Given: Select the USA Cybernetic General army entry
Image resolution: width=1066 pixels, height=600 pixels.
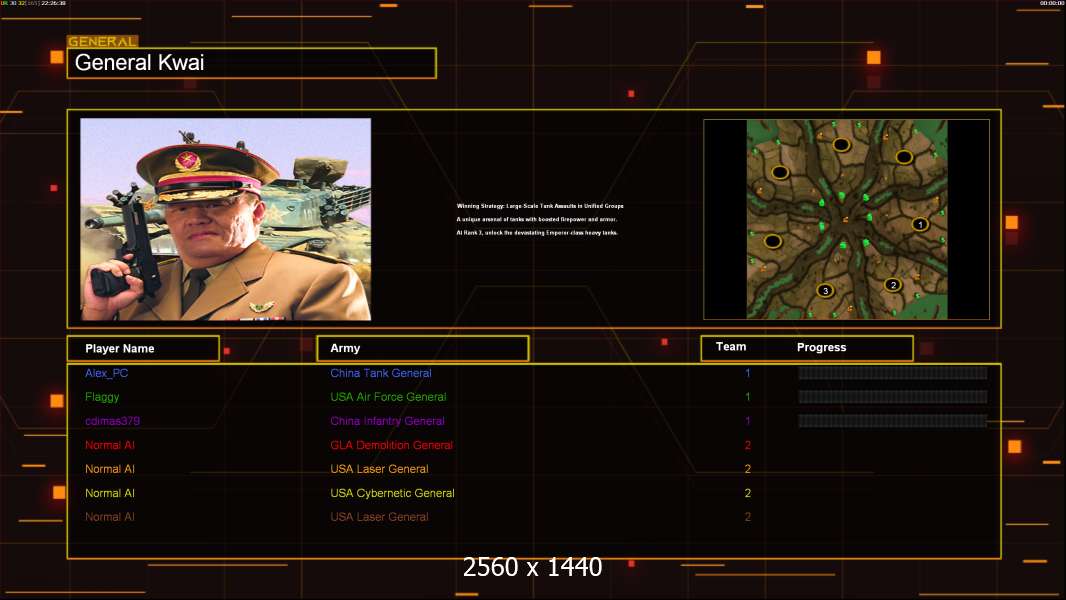Looking at the screenshot, I should (392, 493).
